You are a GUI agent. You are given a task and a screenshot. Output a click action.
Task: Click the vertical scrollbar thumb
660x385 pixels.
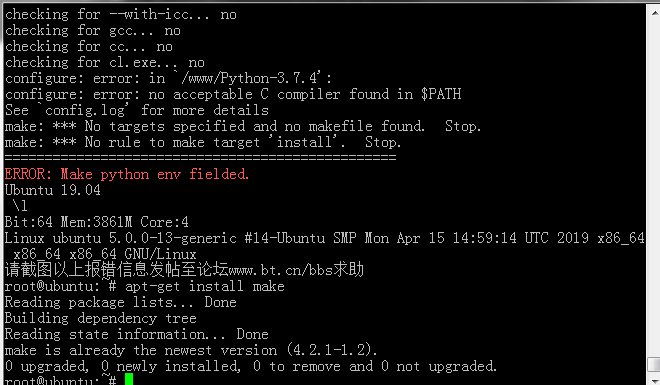pos(654,365)
